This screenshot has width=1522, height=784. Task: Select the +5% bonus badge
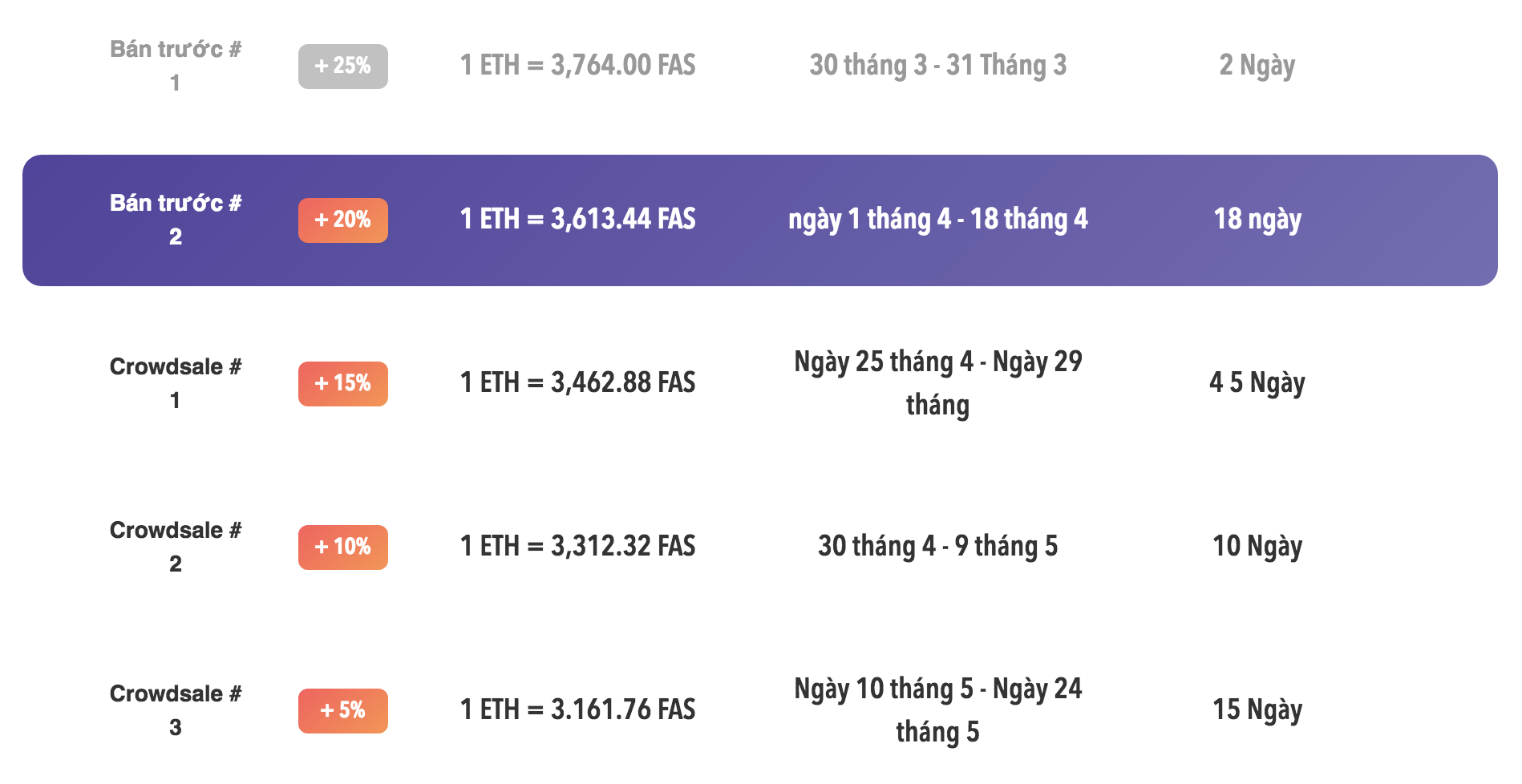click(x=343, y=710)
